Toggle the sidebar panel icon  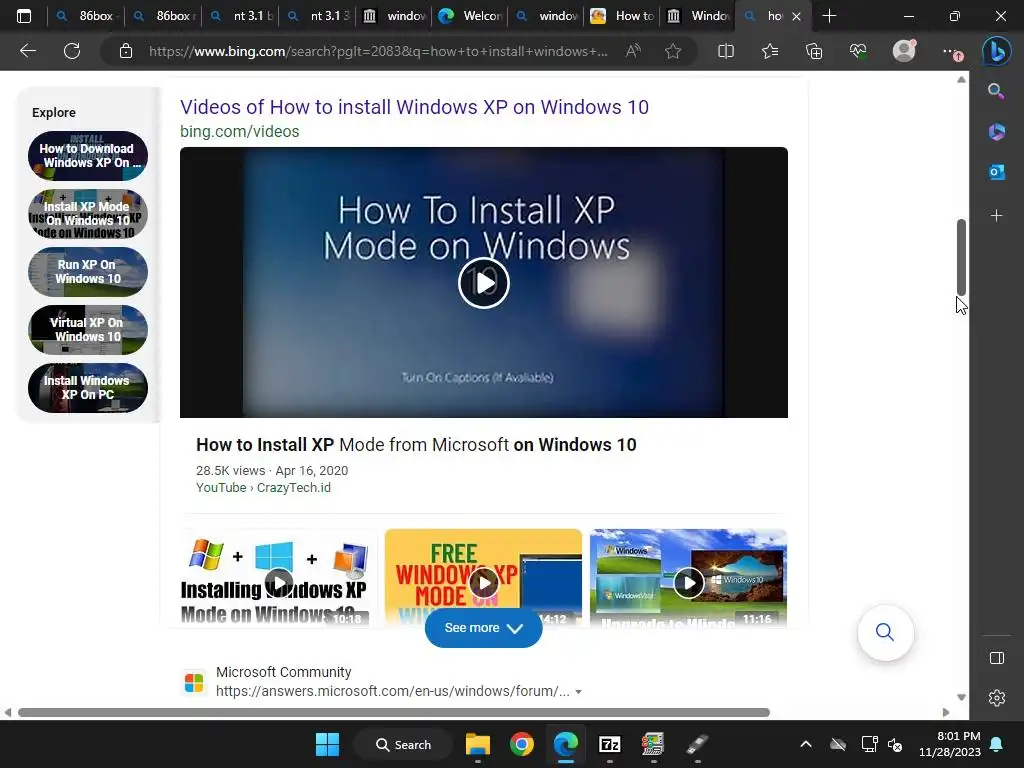(x=997, y=658)
